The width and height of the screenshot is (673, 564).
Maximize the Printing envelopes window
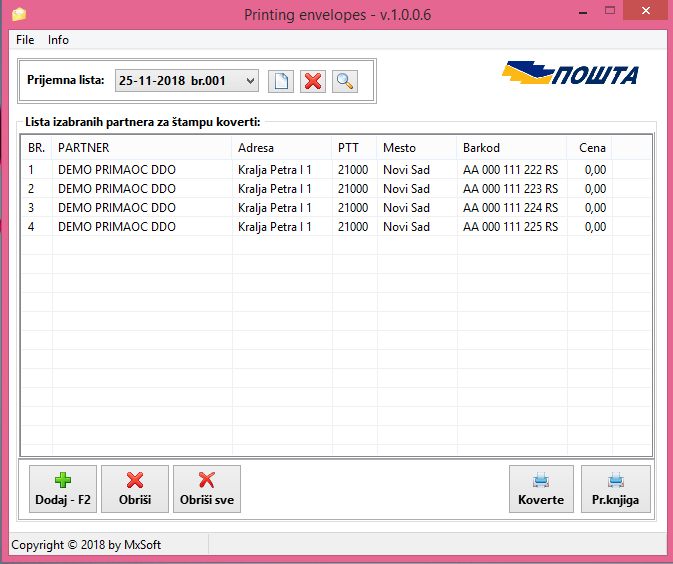pyautogui.click(x=609, y=11)
